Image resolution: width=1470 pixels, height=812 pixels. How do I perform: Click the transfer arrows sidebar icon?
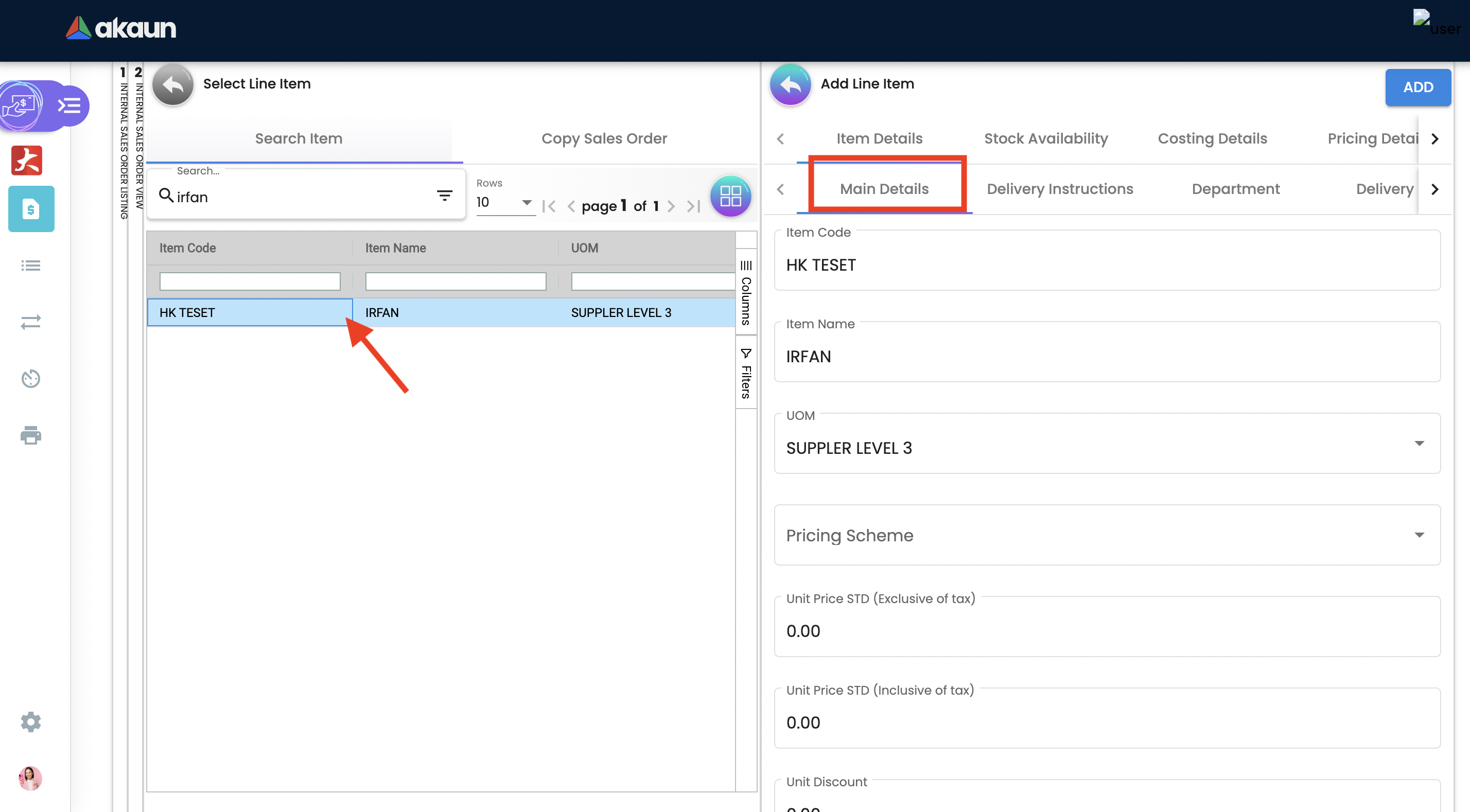click(31, 322)
